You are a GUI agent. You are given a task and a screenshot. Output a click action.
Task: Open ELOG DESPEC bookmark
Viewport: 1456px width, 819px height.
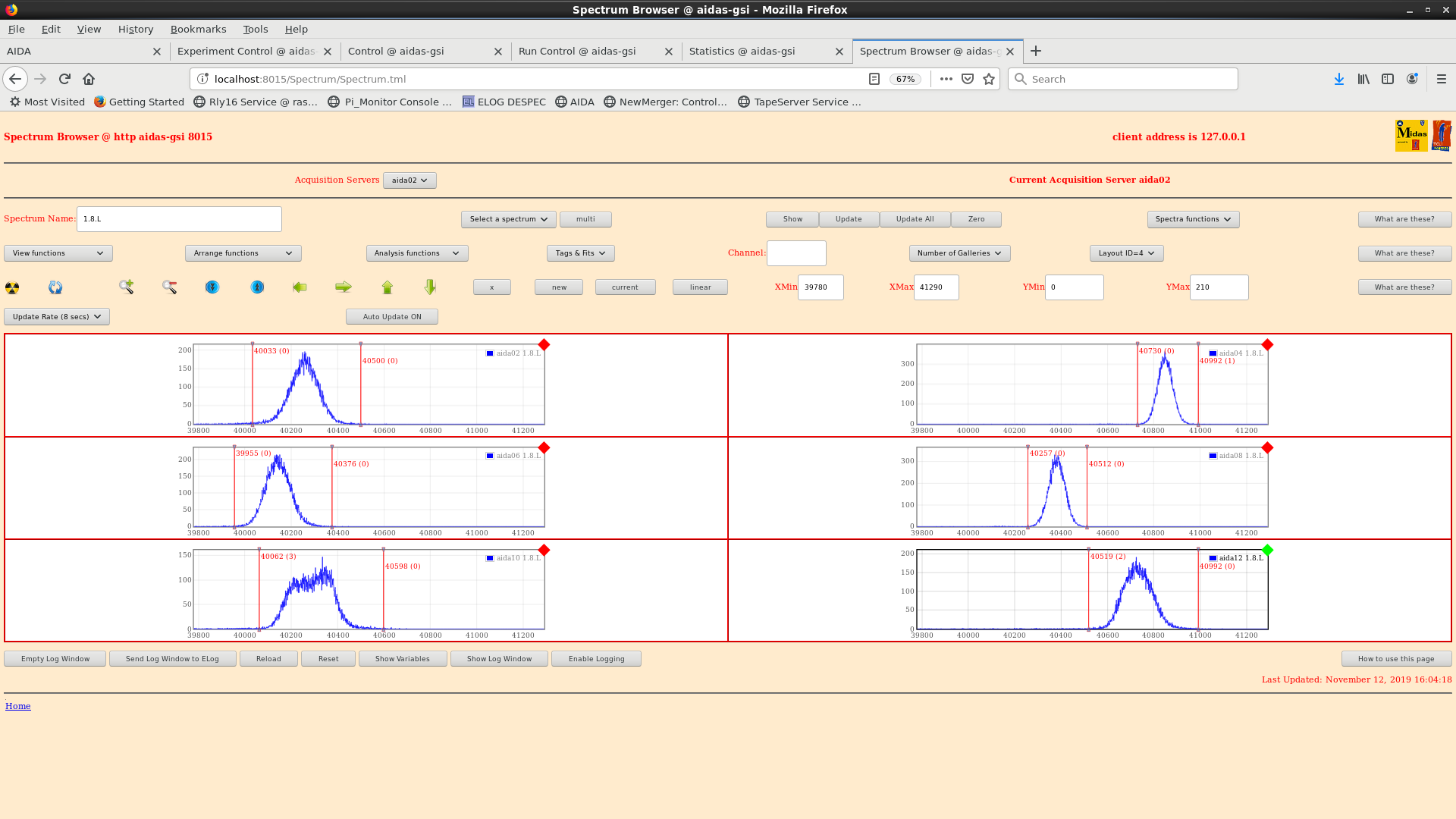point(504,102)
